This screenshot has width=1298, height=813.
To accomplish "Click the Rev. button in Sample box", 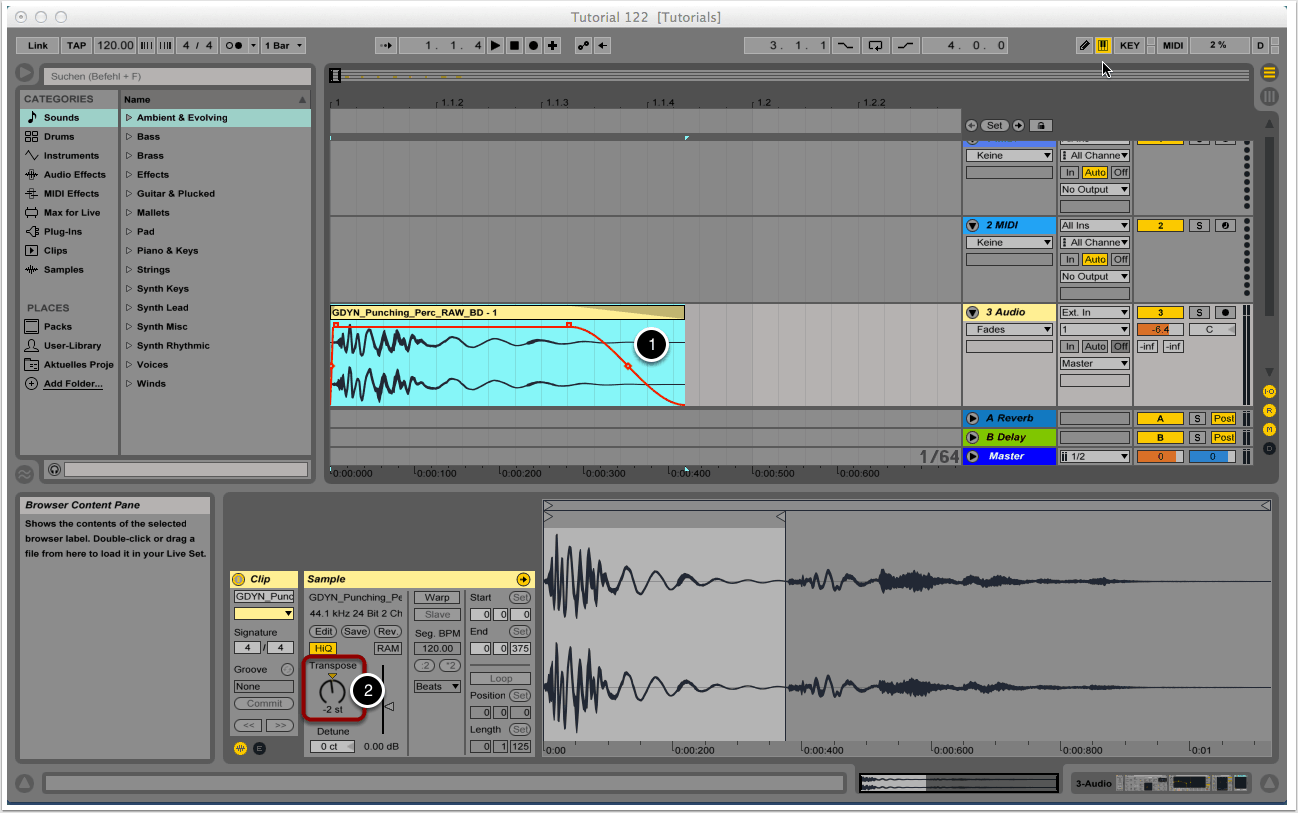I will pos(387,632).
